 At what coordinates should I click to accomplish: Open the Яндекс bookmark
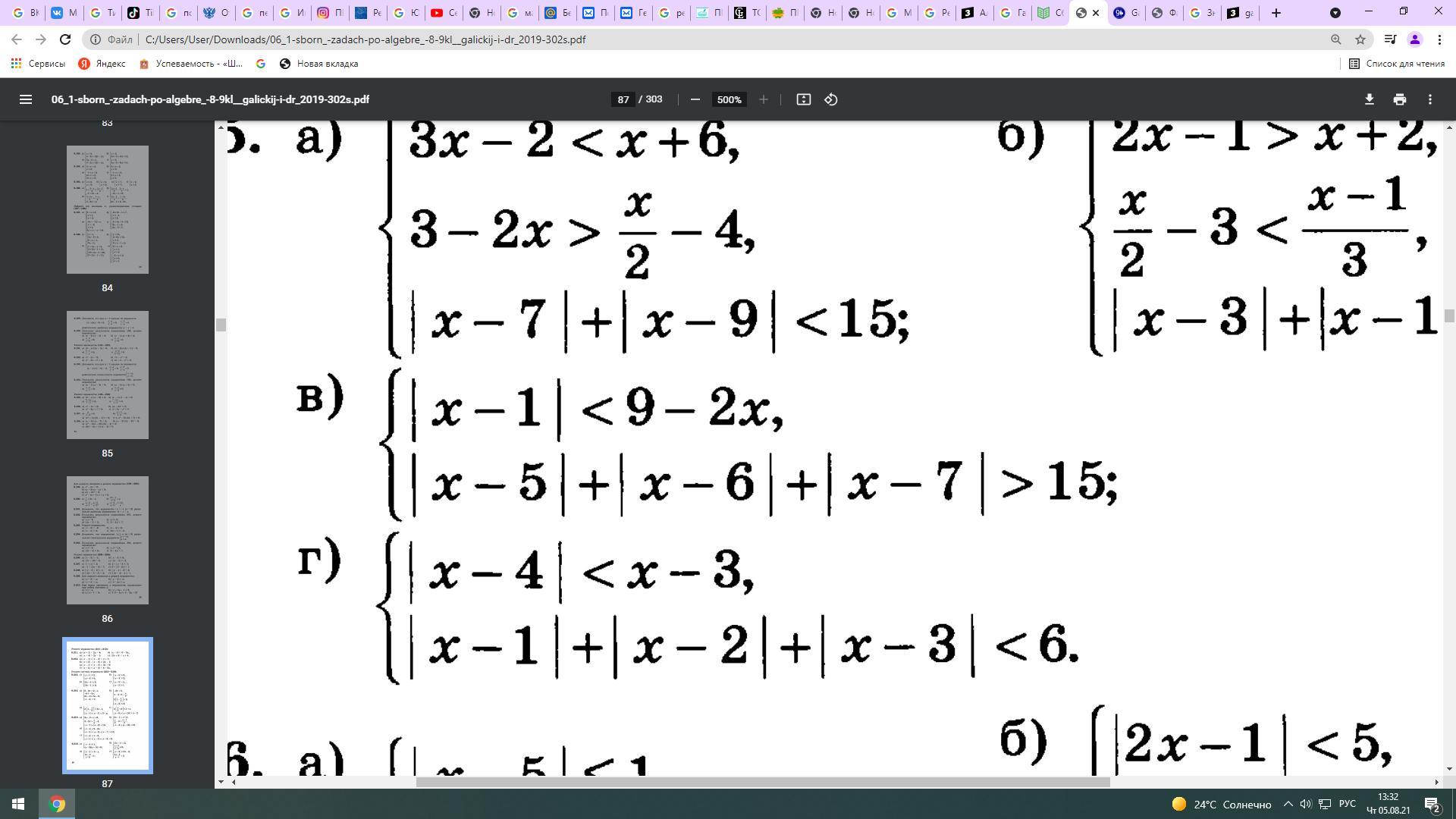coord(102,64)
